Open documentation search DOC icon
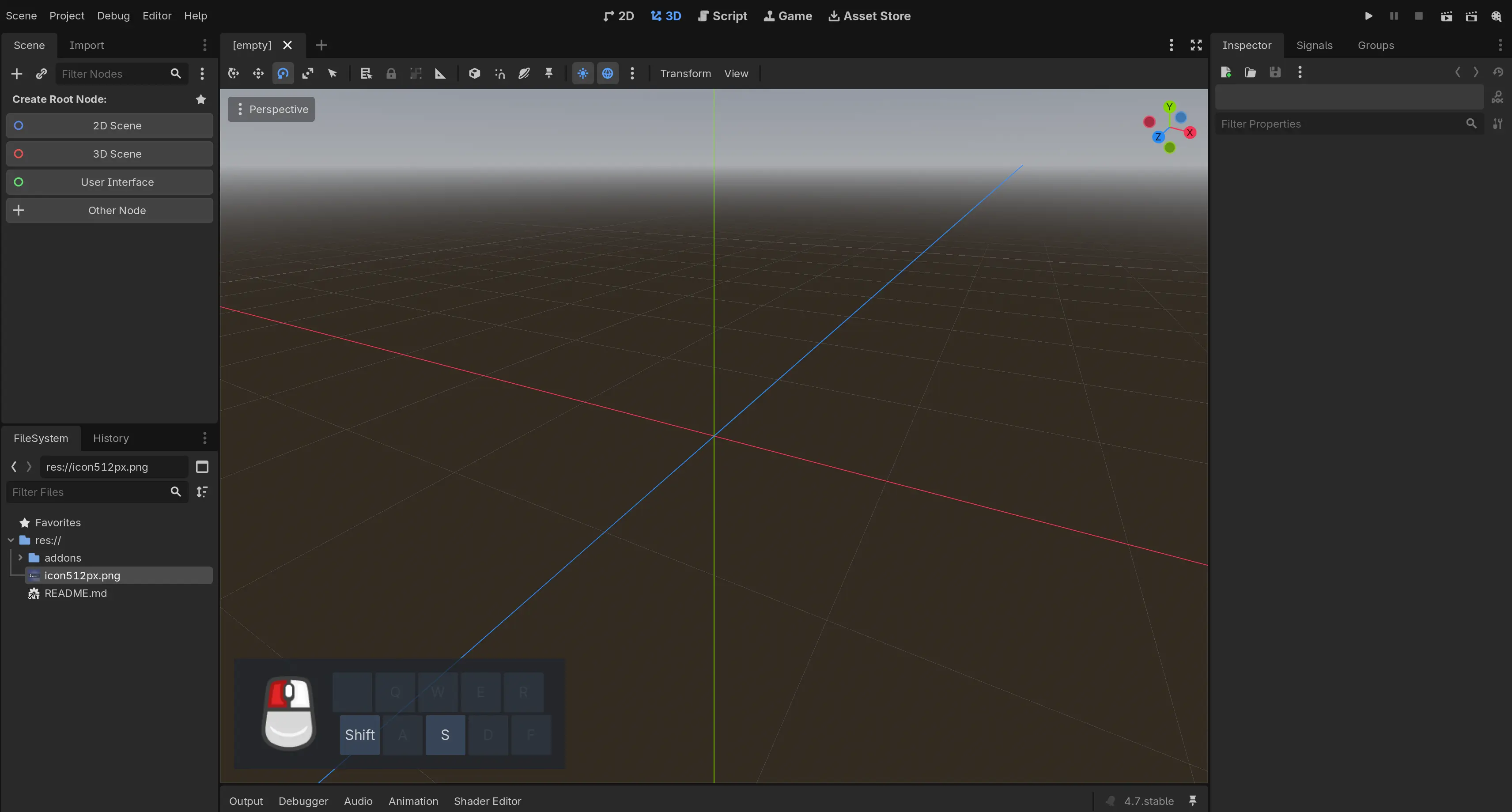1512x812 pixels. click(x=1497, y=98)
